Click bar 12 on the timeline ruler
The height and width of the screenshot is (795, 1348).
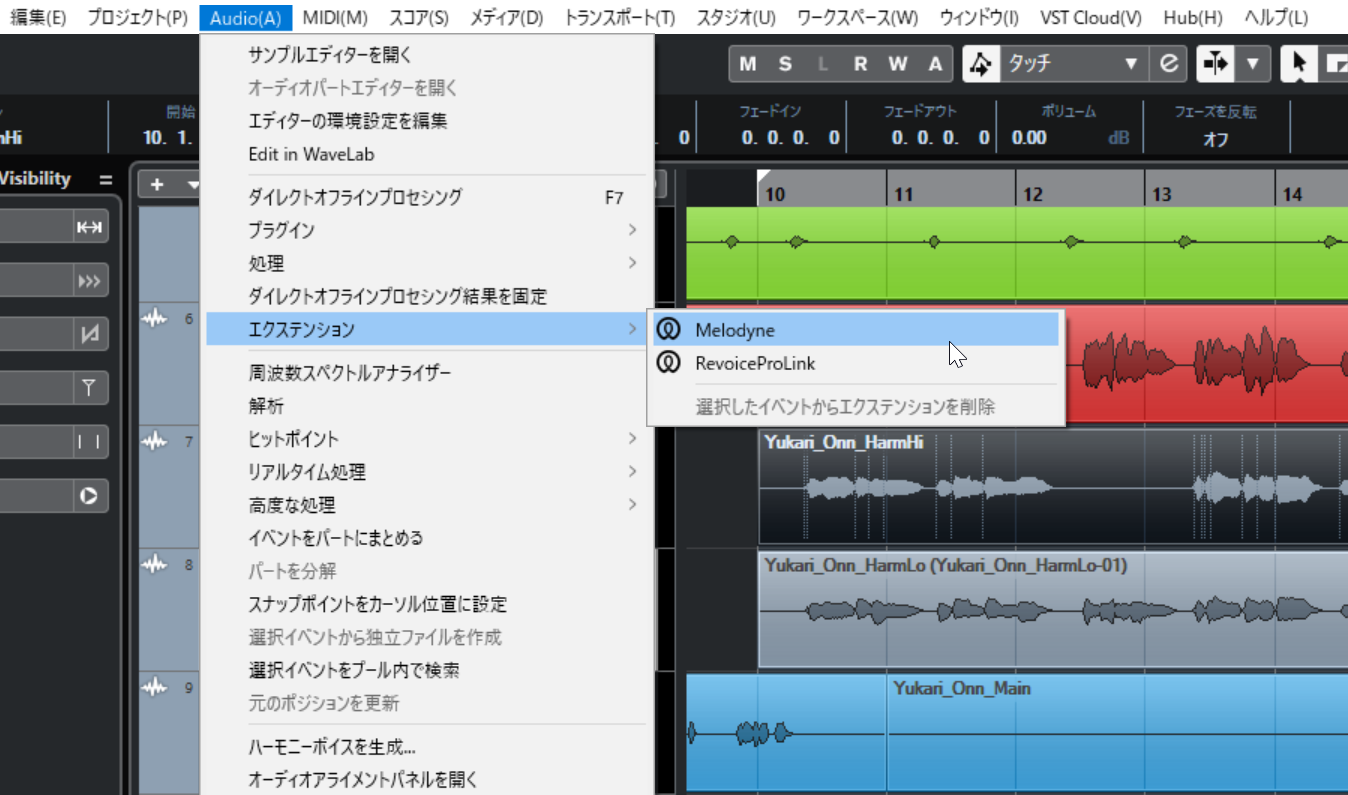pyautogui.click(x=1034, y=194)
